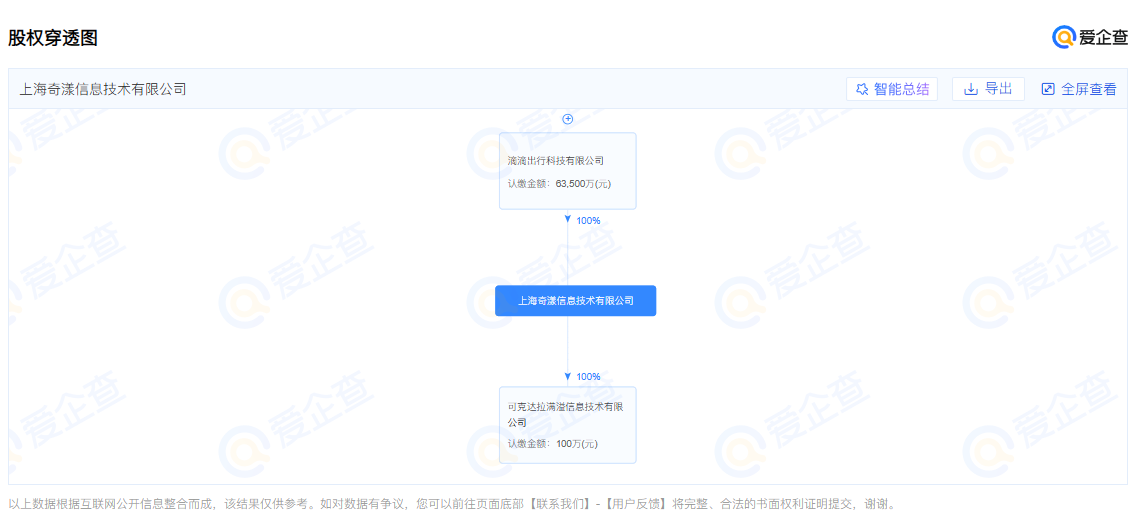Select the central 上海奇漾信息技术有限公司 node
This screenshot has height=529, width=1130.
tap(576, 301)
